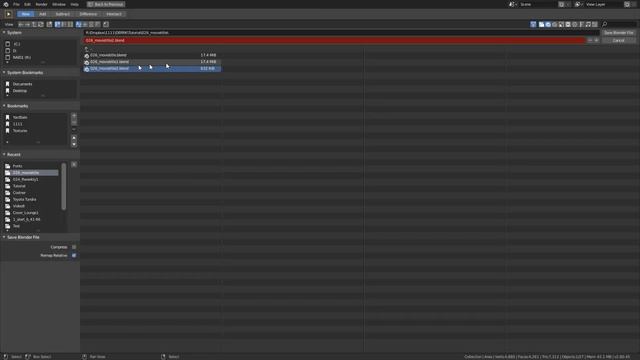Select the Difference selection mode
Viewport: 640px width, 360px height.
click(x=88, y=14)
